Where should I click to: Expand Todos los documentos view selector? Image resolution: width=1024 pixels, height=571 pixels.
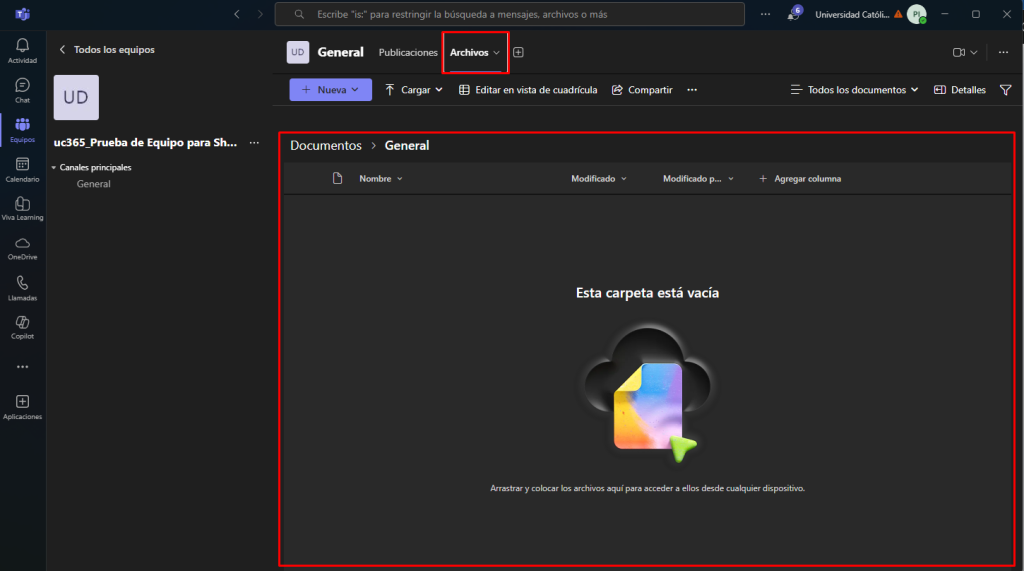click(x=855, y=90)
